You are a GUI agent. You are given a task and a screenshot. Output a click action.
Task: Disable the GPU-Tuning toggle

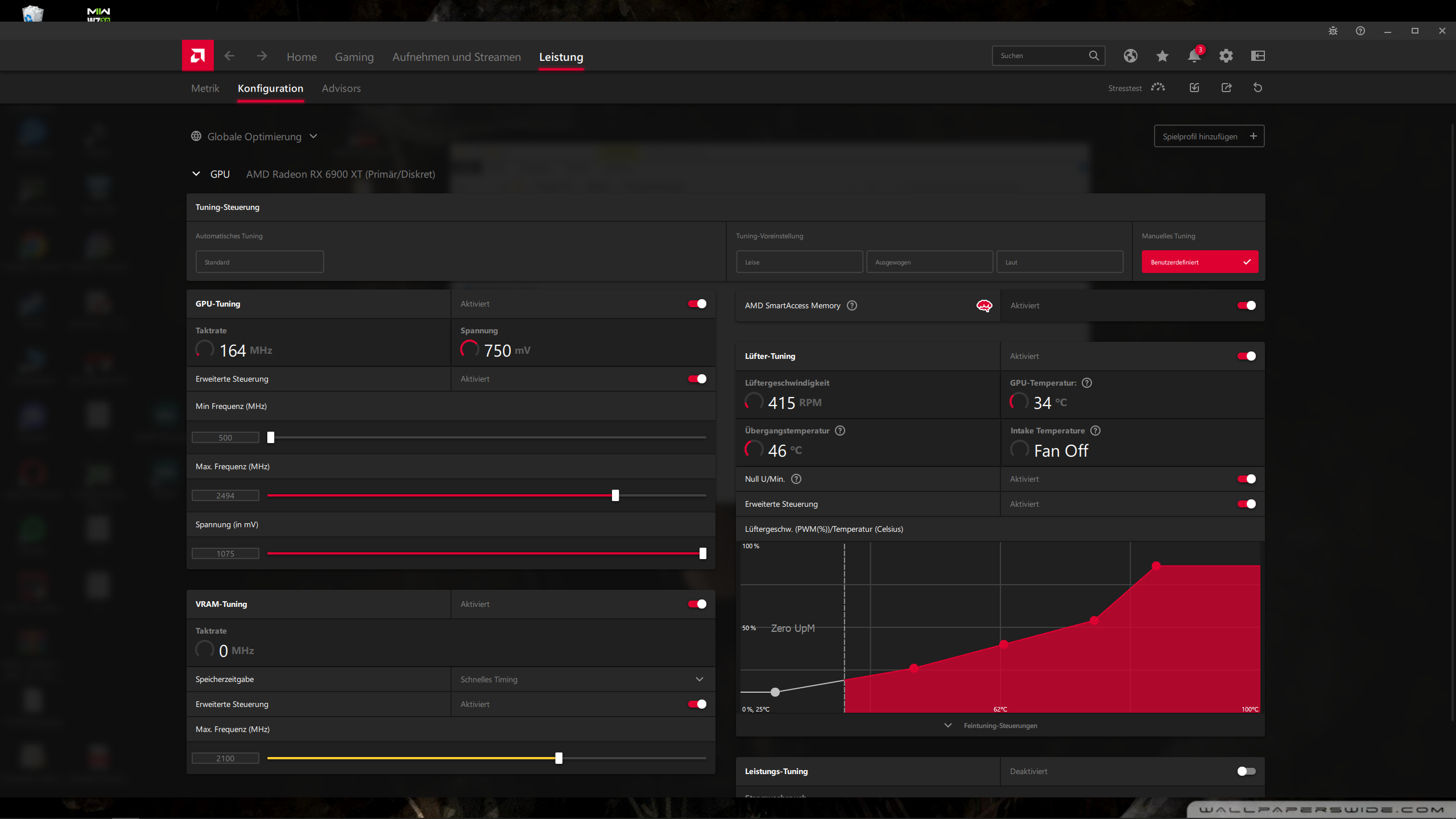click(x=697, y=304)
